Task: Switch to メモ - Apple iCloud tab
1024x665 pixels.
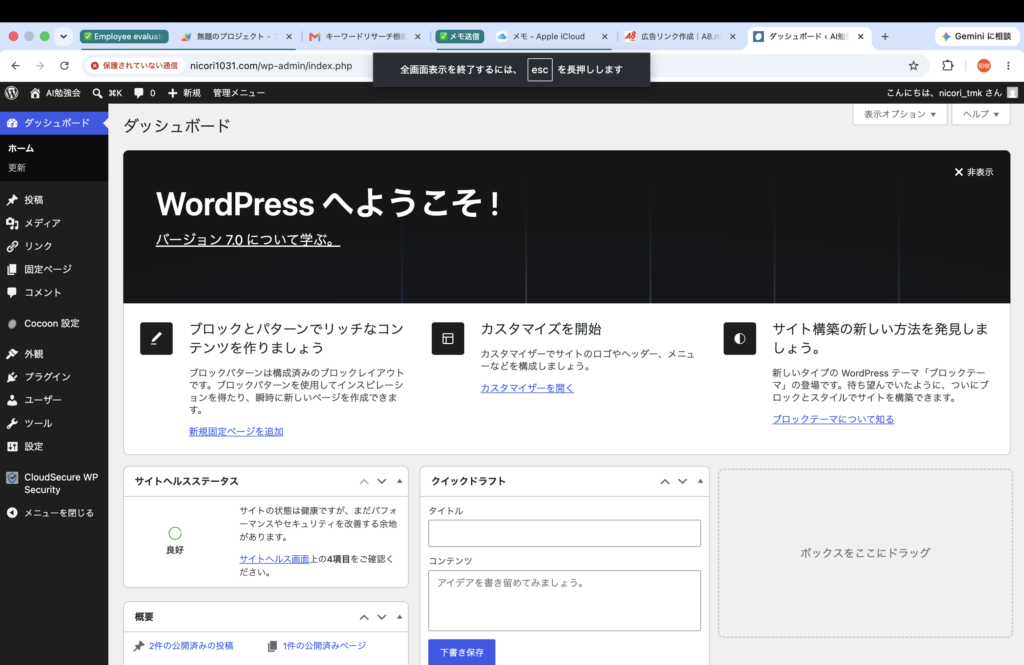Action: tap(553, 37)
